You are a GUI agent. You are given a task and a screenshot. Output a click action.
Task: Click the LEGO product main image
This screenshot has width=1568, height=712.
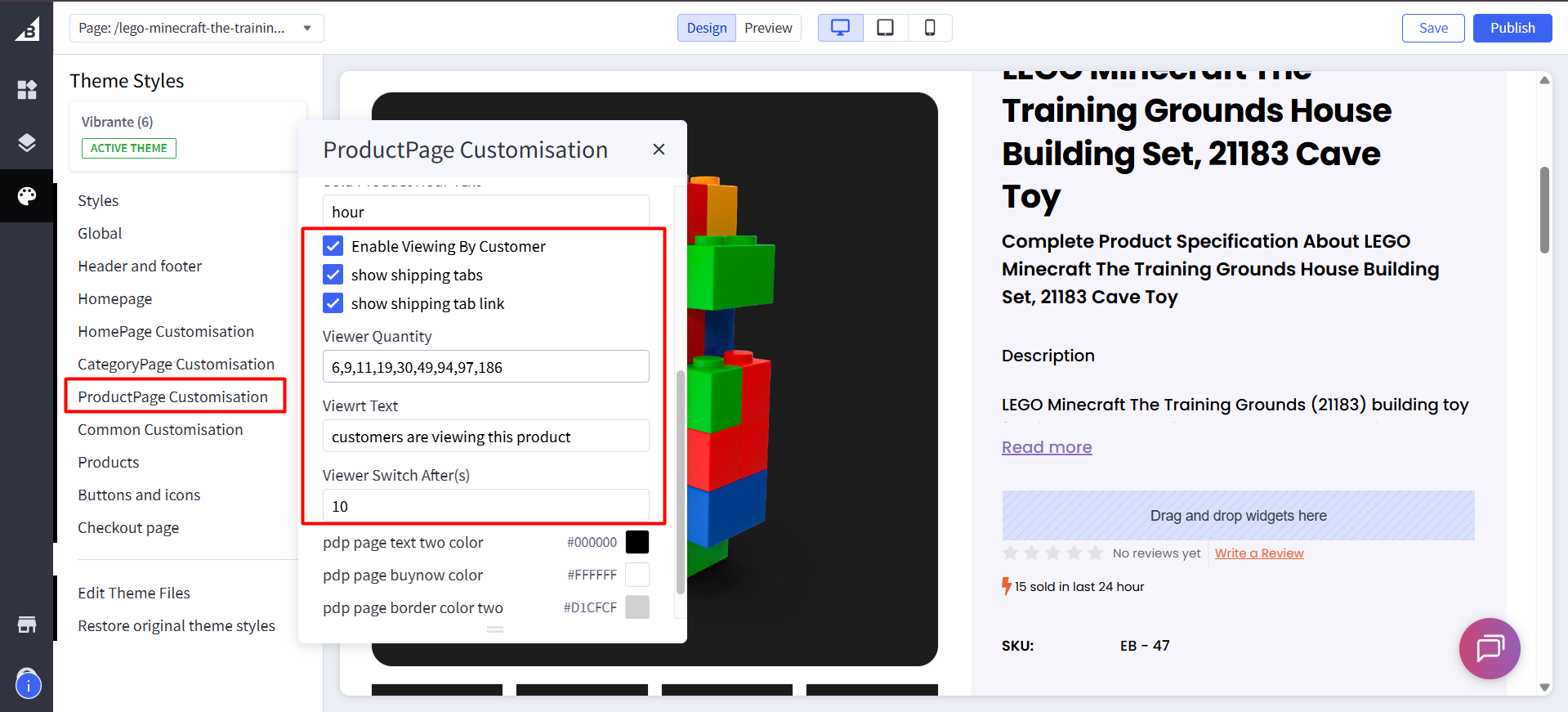click(x=654, y=379)
